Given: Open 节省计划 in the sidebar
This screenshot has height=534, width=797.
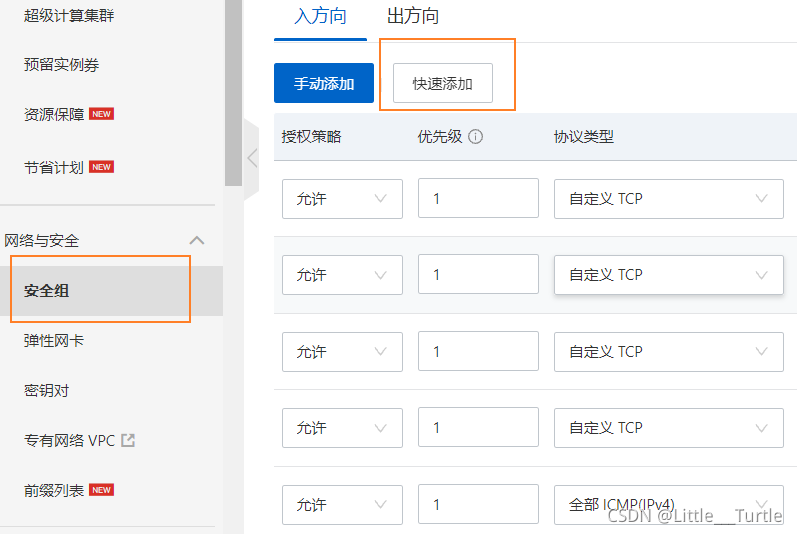Looking at the screenshot, I should 54,167.
